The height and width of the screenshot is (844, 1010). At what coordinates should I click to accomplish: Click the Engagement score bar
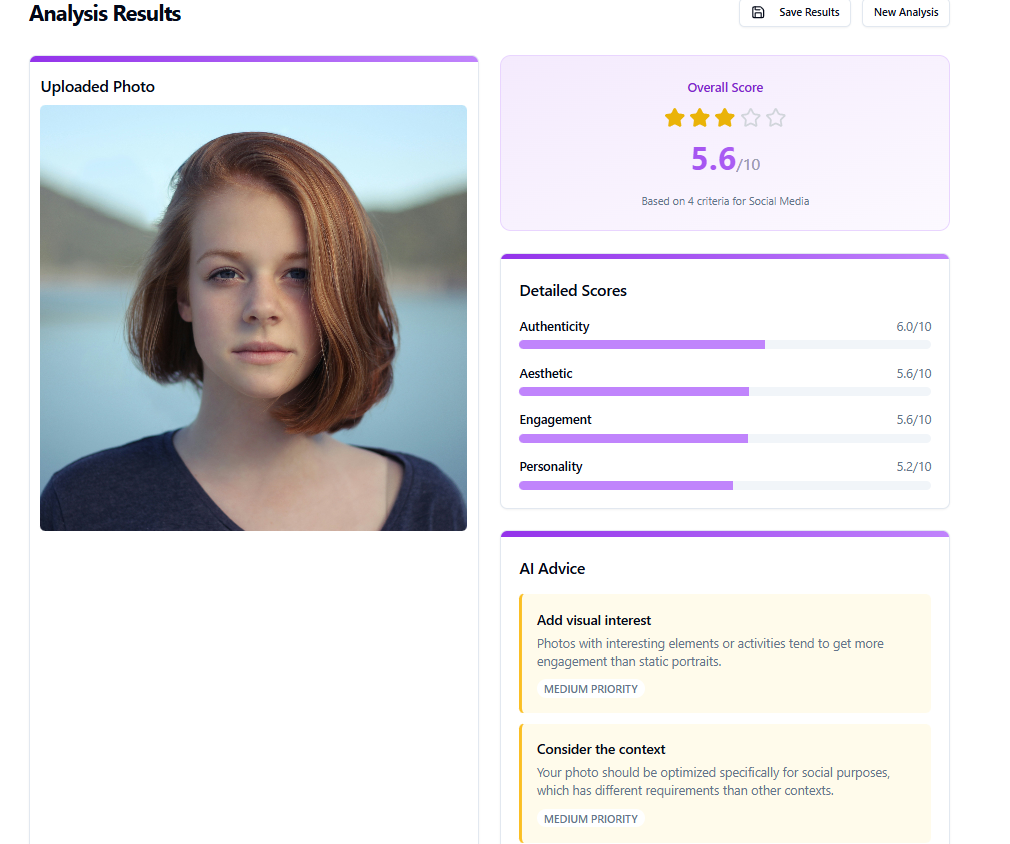pyautogui.click(x=725, y=439)
